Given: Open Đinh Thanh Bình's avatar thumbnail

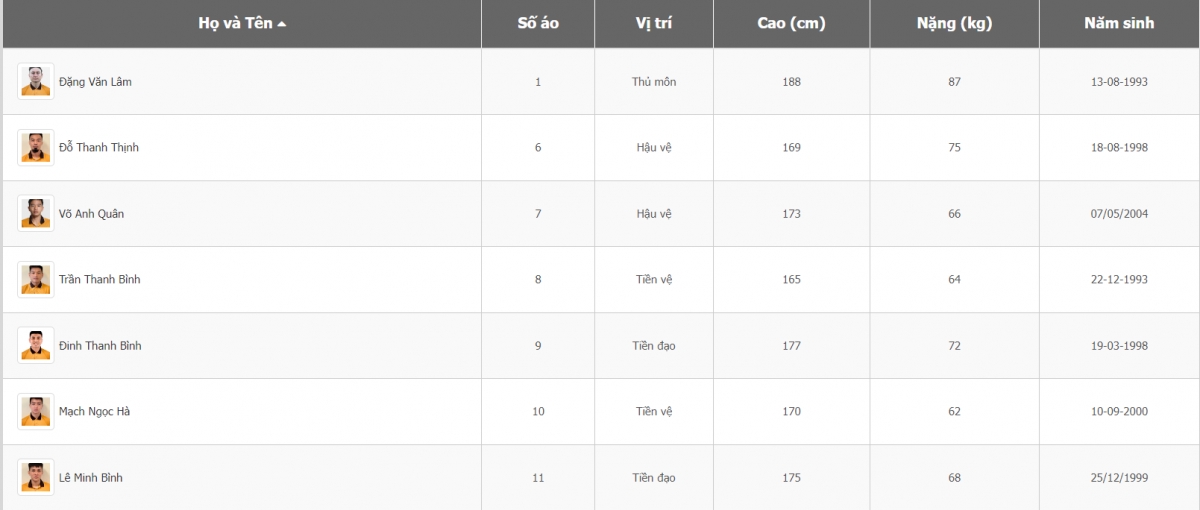Looking at the screenshot, I should tap(36, 345).
